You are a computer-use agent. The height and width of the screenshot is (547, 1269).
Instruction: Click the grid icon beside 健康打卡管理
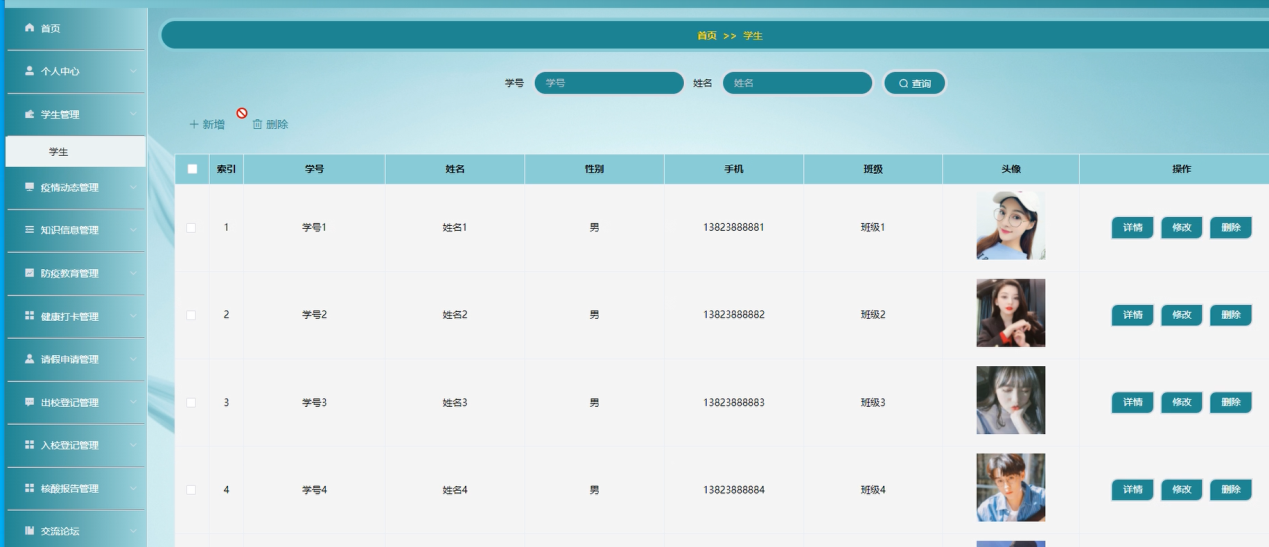tap(29, 316)
